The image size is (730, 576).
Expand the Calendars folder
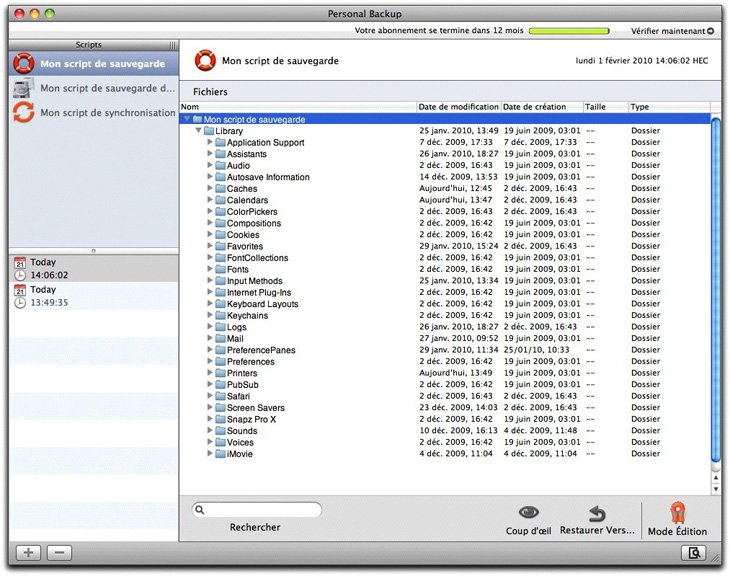click(210, 200)
